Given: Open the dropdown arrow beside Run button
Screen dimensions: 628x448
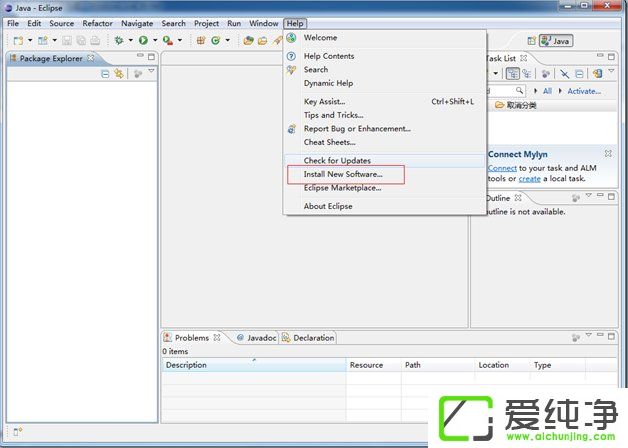Looking at the screenshot, I should click(x=154, y=41).
